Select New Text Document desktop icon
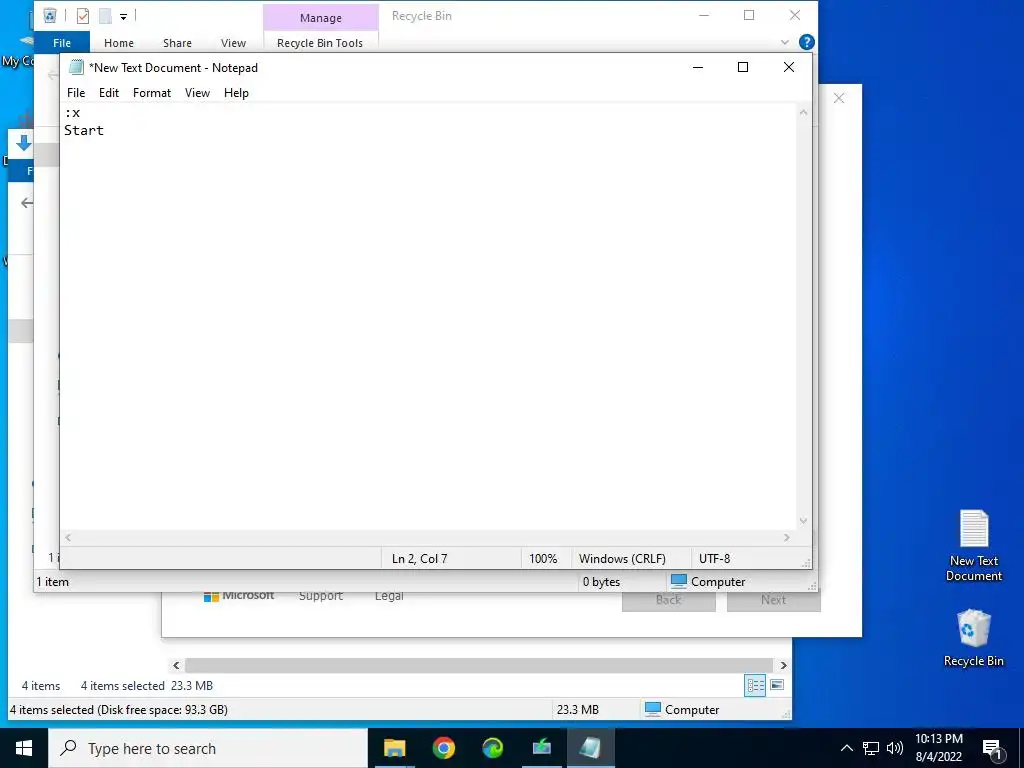Viewport: 1024px width, 768px height. tap(974, 546)
